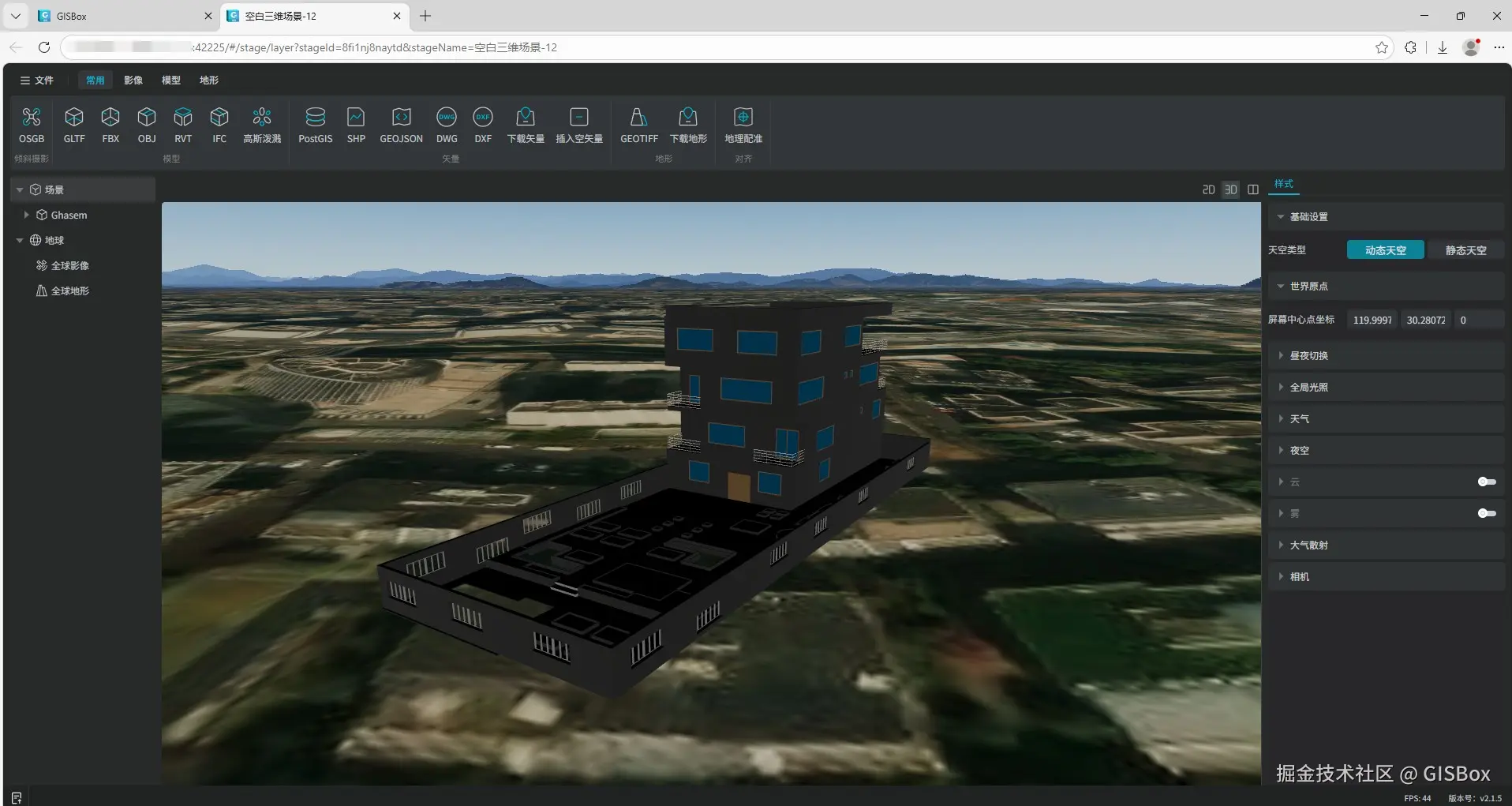Screen dimensions: 1512x806
Task: Close the 空白三维场景-12 browser tab
Action: click(397, 16)
